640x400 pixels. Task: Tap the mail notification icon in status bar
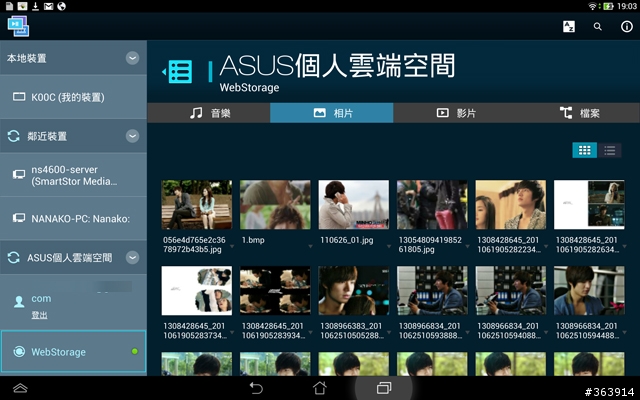click(49, 6)
